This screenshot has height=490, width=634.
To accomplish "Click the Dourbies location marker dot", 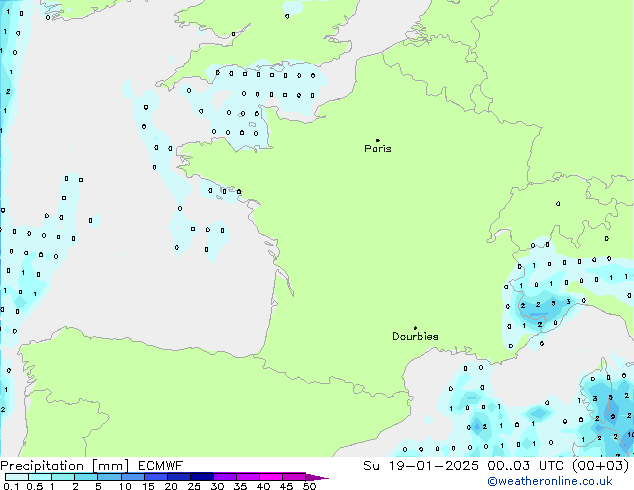I will 415,328.
